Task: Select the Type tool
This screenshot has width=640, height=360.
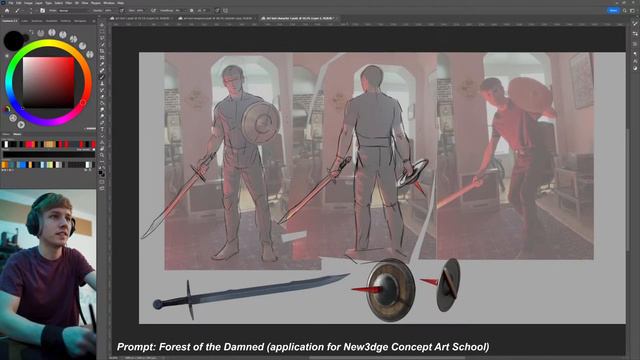Action: pos(102,129)
